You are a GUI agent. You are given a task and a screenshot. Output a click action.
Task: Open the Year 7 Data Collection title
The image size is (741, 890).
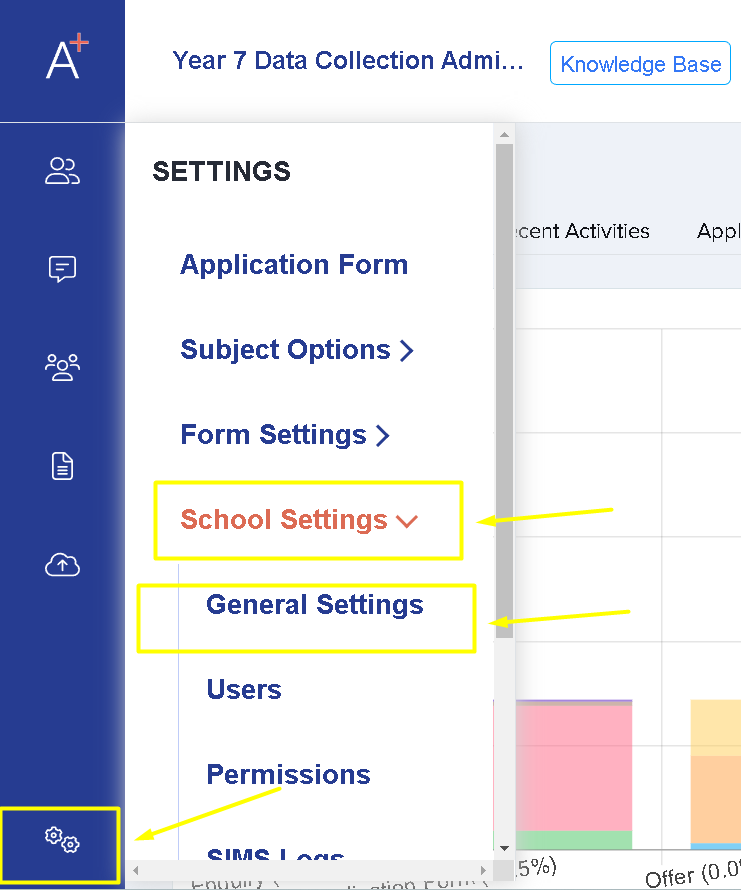tap(348, 61)
